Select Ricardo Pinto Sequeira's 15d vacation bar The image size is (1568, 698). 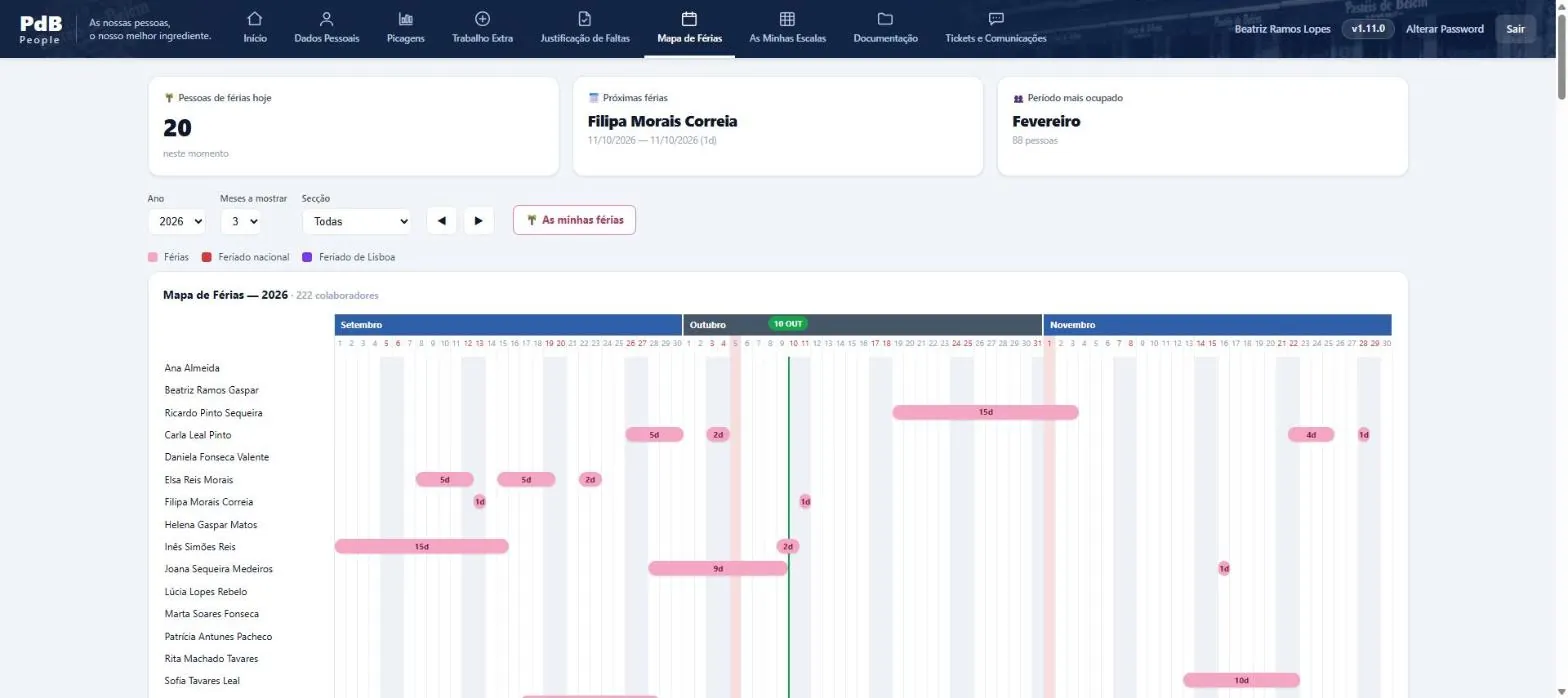click(x=985, y=412)
